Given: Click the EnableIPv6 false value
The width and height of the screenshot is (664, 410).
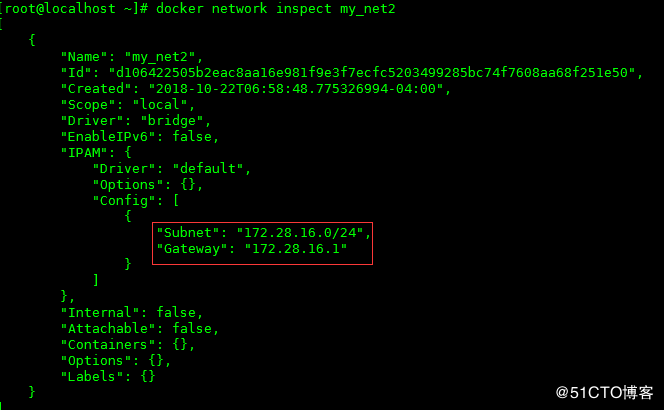Looking at the screenshot, I should [x=192, y=136].
